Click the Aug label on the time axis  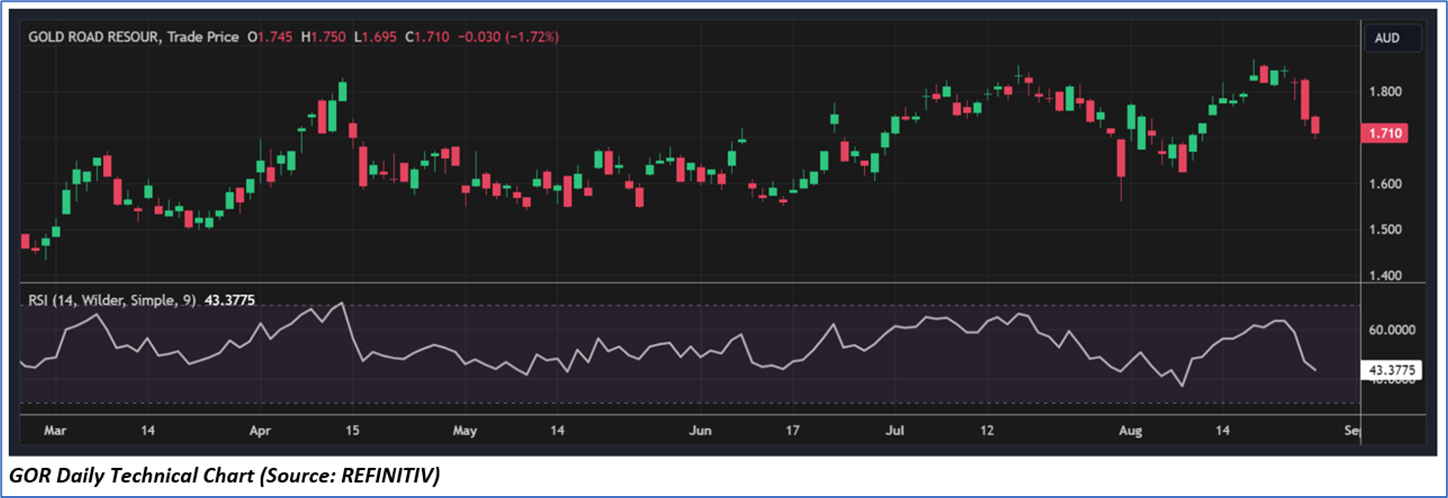pyautogui.click(x=1130, y=430)
